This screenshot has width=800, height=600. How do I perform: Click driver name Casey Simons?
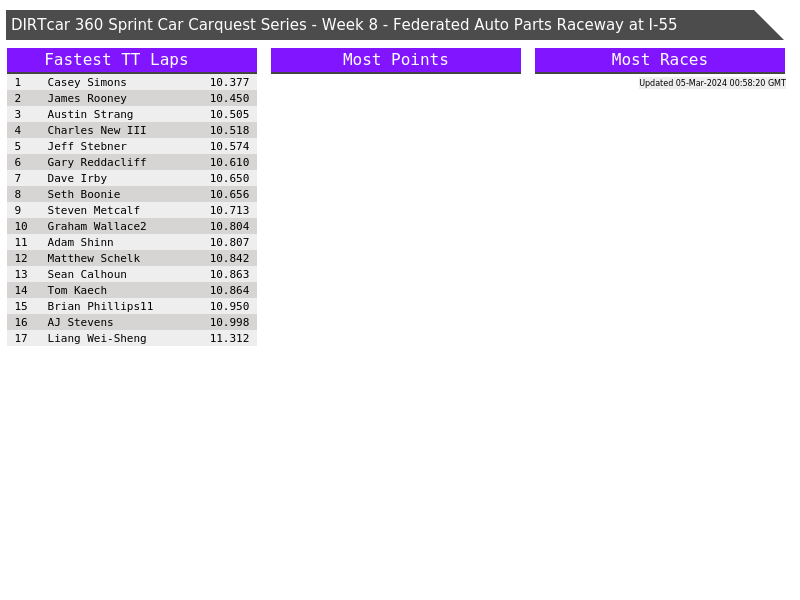pyautogui.click(x=87, y=82)
